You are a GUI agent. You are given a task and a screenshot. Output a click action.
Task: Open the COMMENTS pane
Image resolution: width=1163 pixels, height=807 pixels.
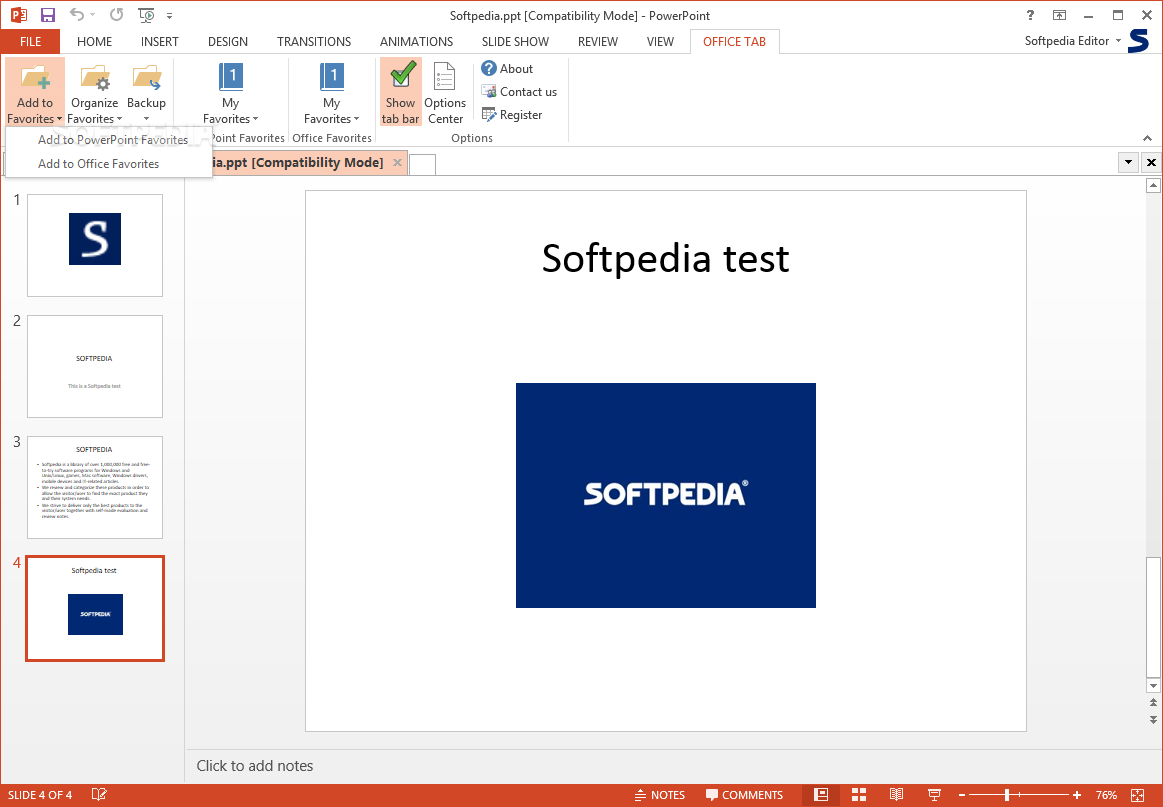pyautogui.click(x=745, y=794)
